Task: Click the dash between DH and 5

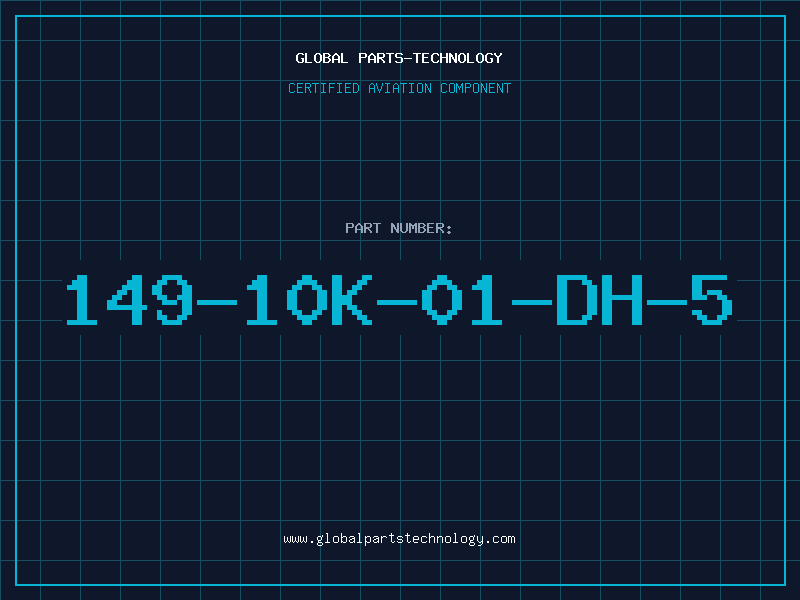Action: coord(667,303)
